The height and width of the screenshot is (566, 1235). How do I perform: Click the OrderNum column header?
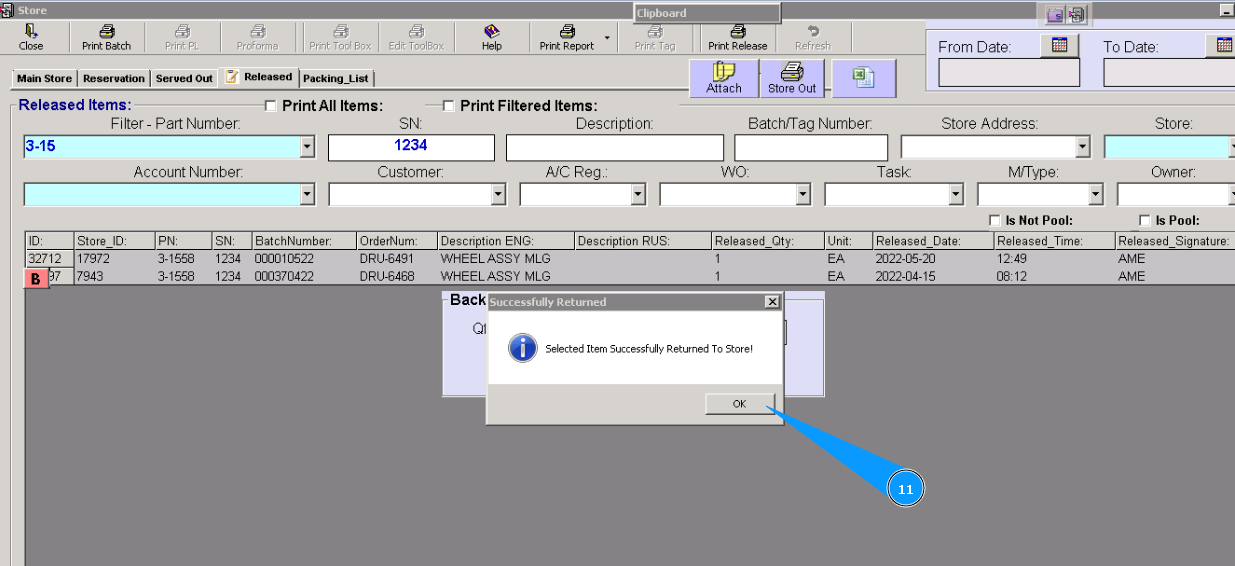397,241
